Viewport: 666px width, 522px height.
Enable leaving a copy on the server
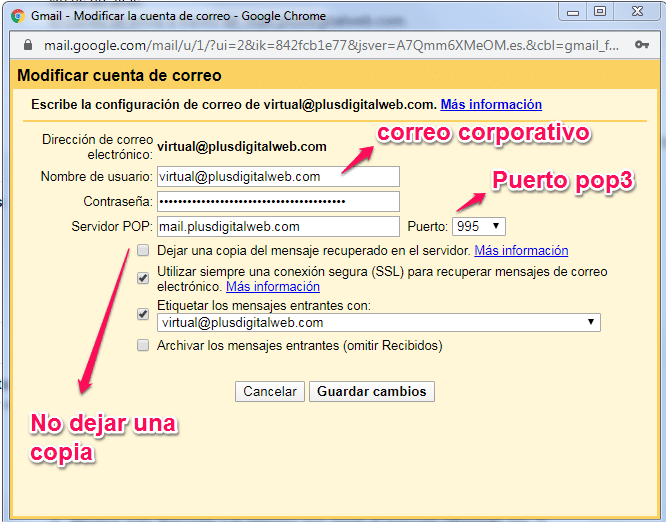(x=143, y=250)
